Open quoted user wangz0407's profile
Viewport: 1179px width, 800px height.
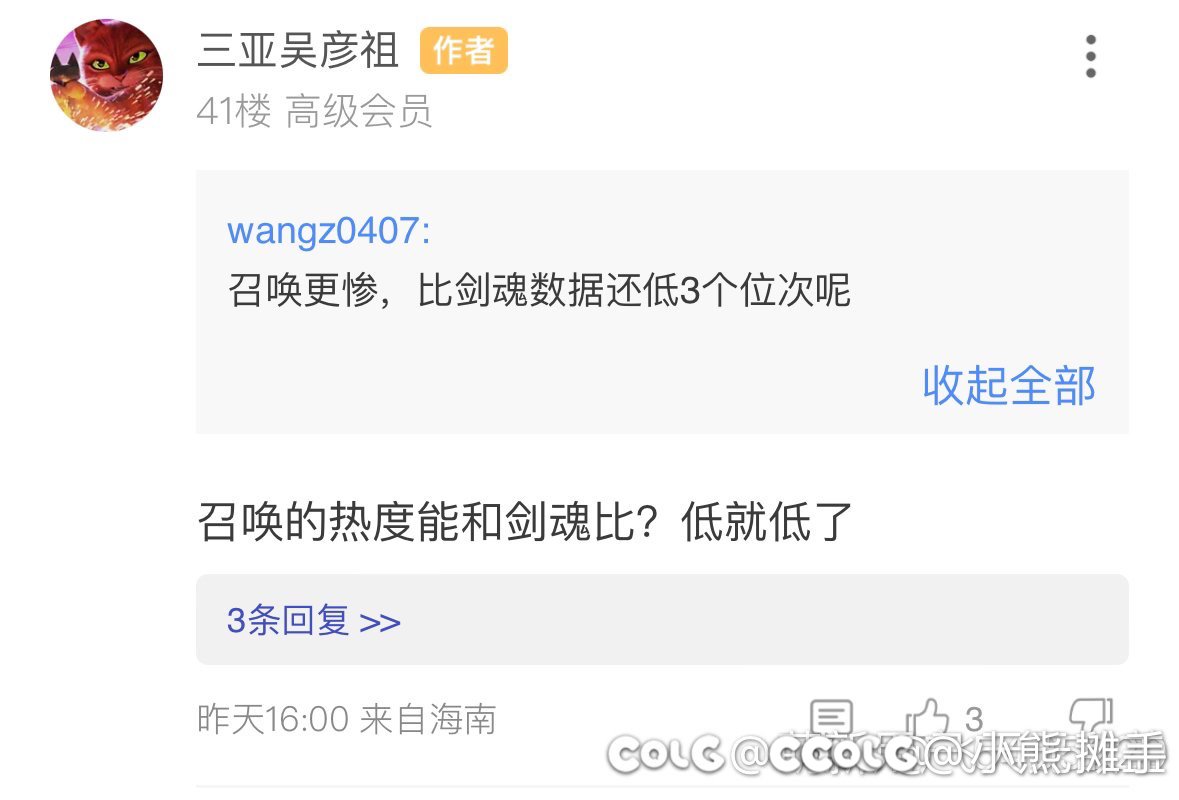(329, 230)
